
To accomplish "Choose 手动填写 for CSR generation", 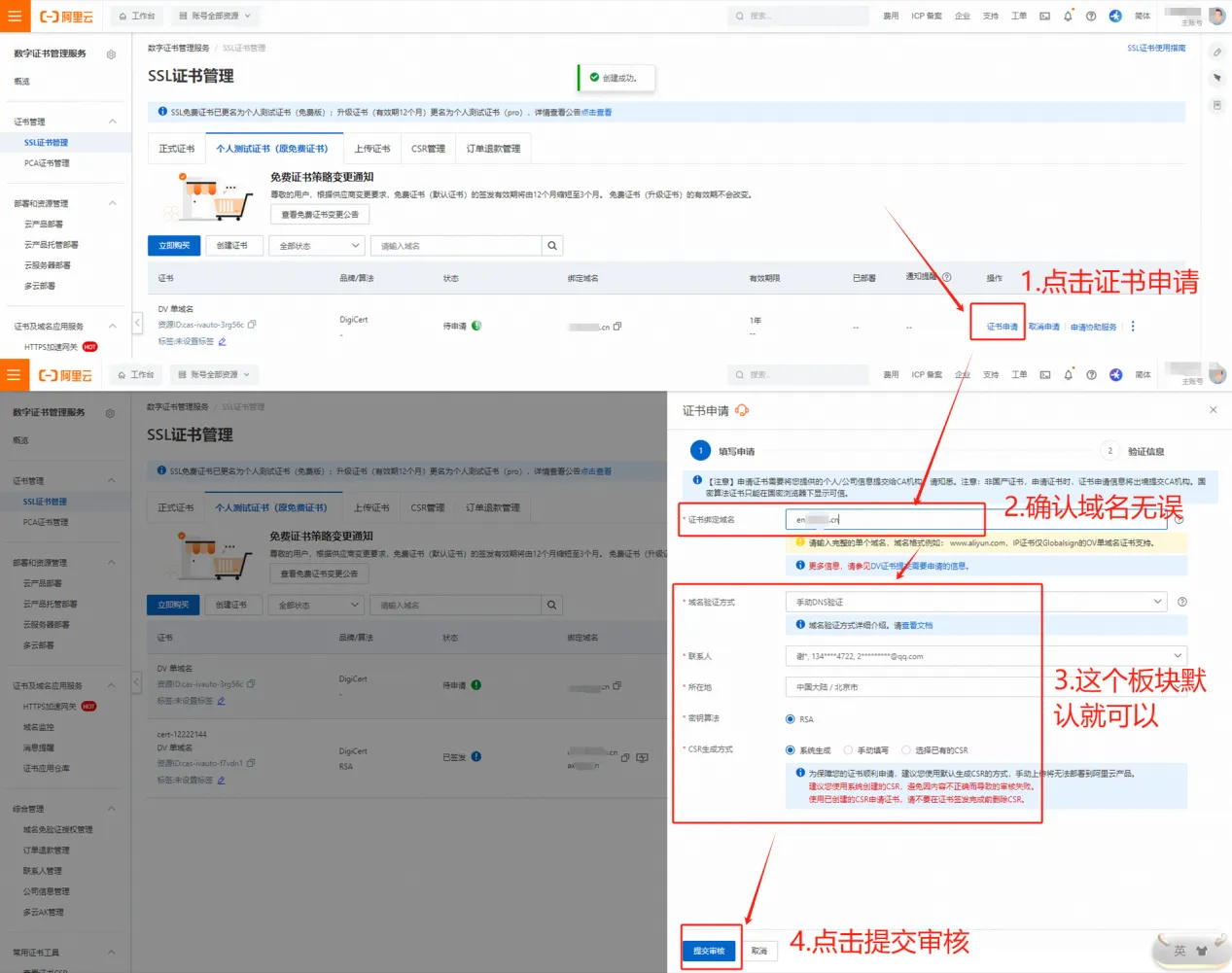I will pos(848,750).
